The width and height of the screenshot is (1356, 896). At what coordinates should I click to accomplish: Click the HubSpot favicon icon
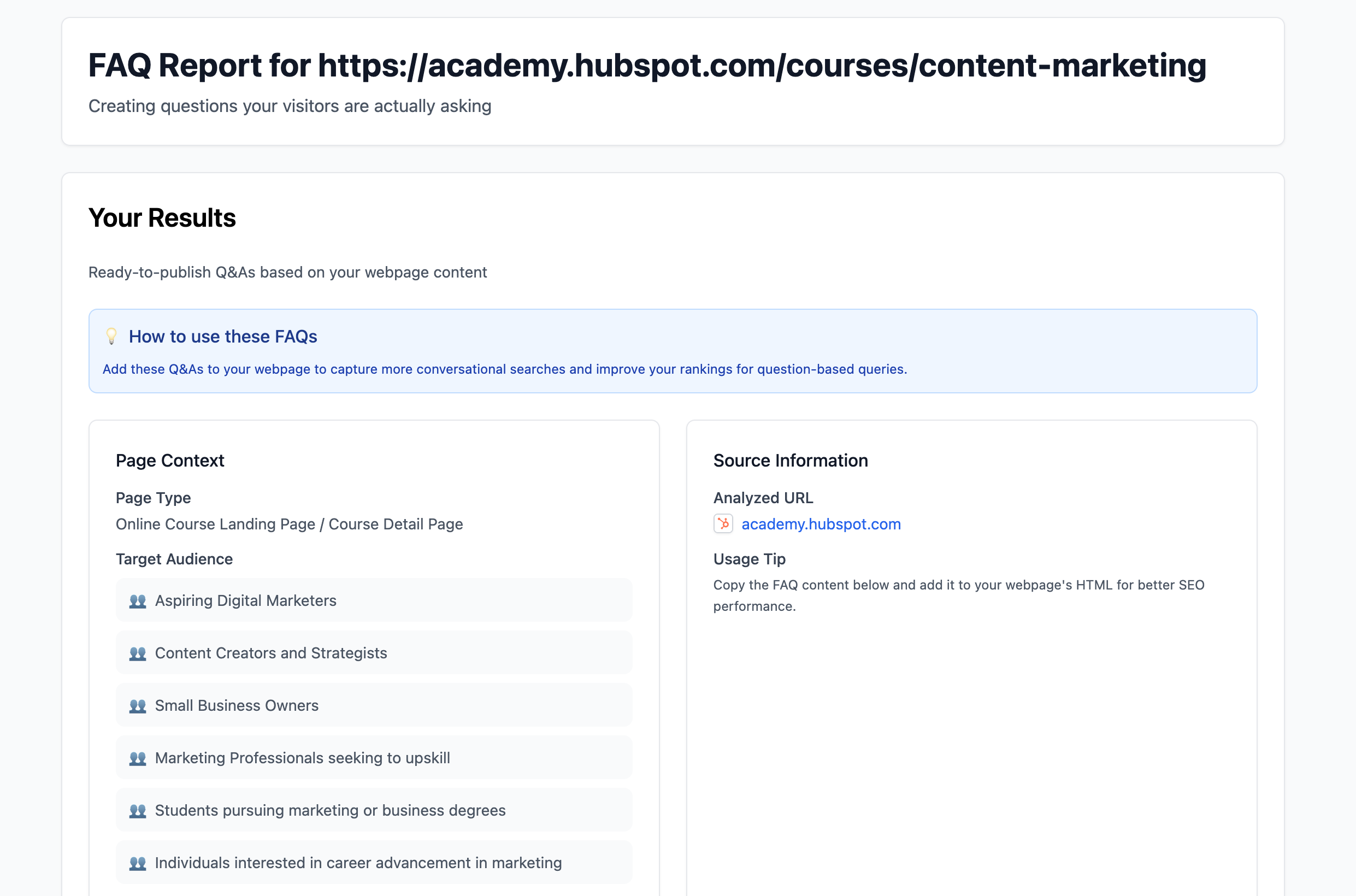[723, 523]
